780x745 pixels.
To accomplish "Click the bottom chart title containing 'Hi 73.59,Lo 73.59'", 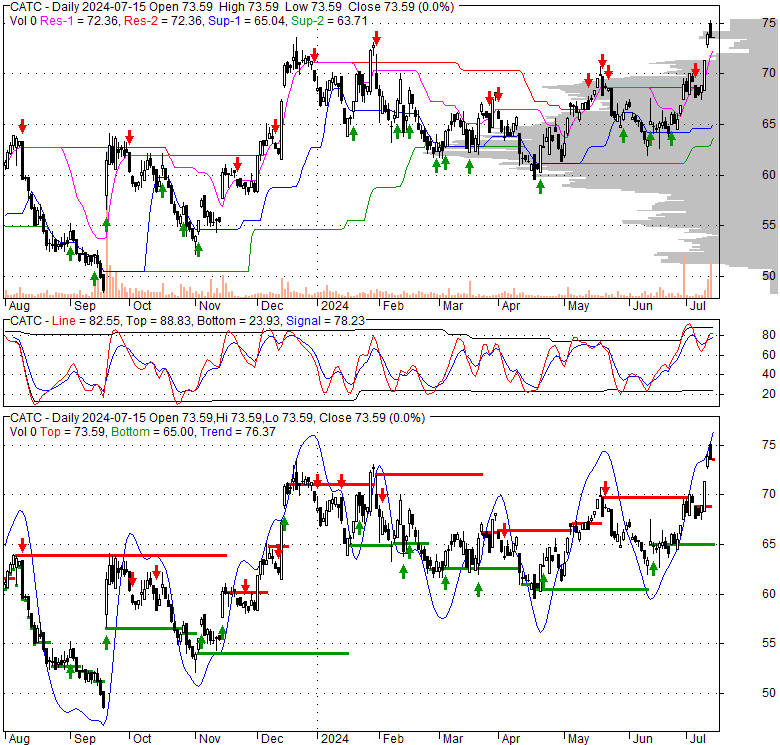I will coord(217,418).
